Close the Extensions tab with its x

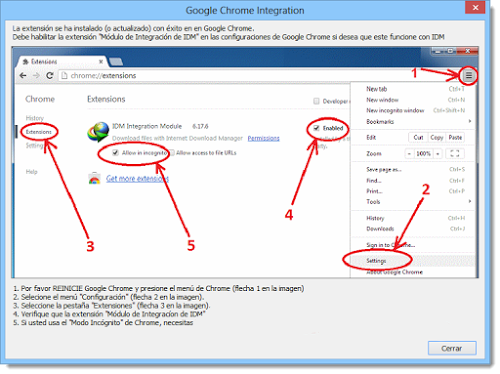click(101, 62)
